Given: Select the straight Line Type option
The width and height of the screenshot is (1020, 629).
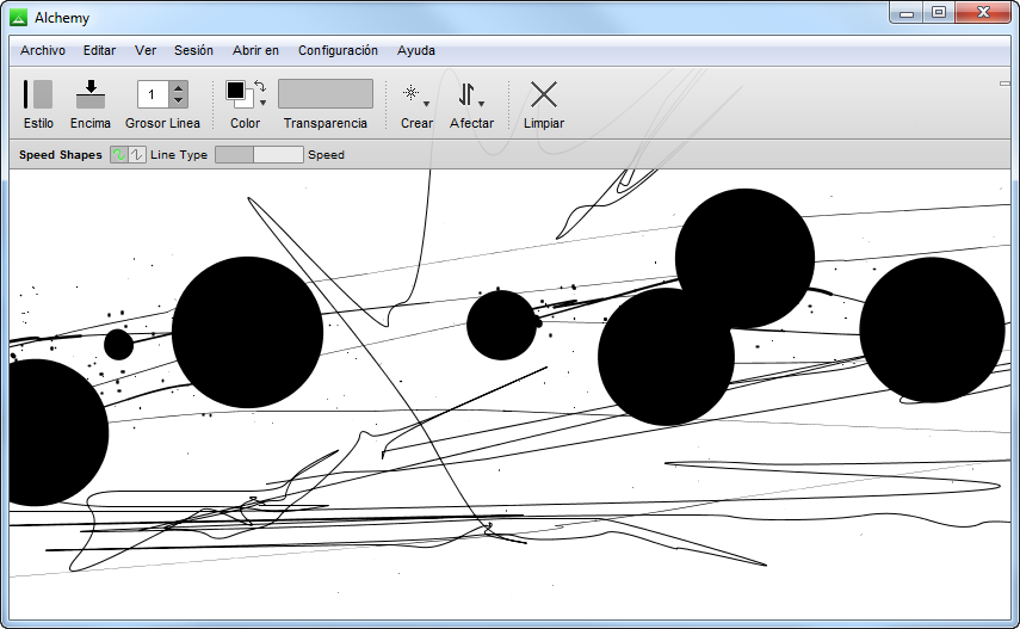Looking at the screenshot, I should point(137,155).
